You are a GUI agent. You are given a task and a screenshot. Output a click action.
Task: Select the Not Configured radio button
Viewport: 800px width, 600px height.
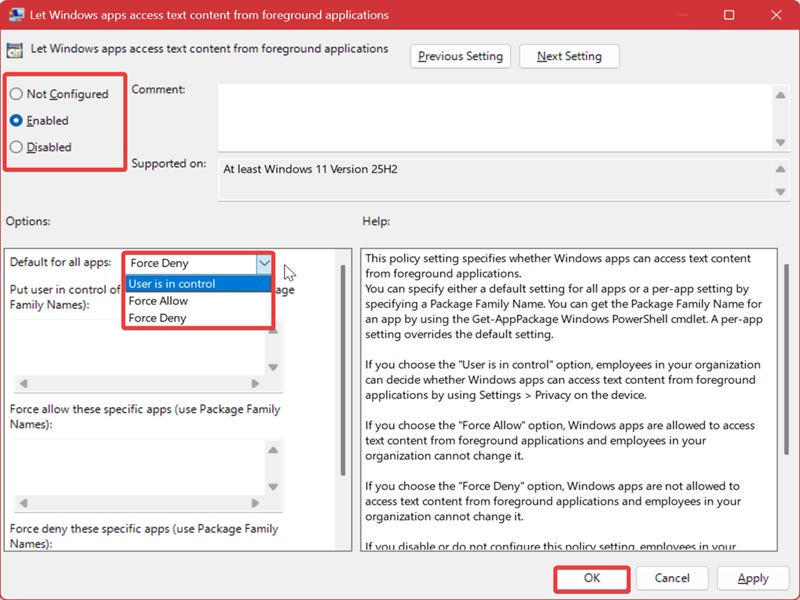(16, 94)
